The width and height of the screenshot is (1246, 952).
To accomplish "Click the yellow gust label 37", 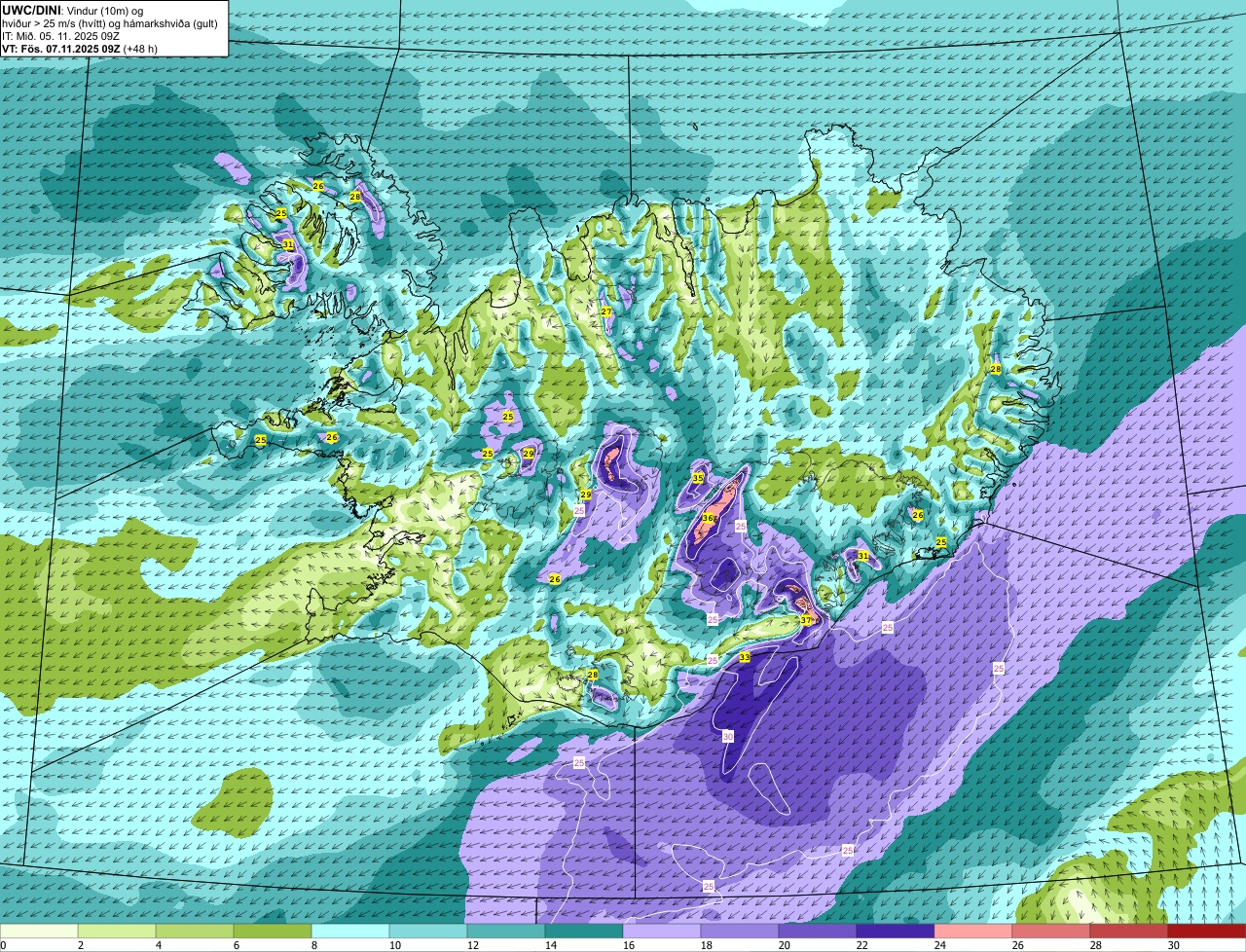I will point(805,620).
